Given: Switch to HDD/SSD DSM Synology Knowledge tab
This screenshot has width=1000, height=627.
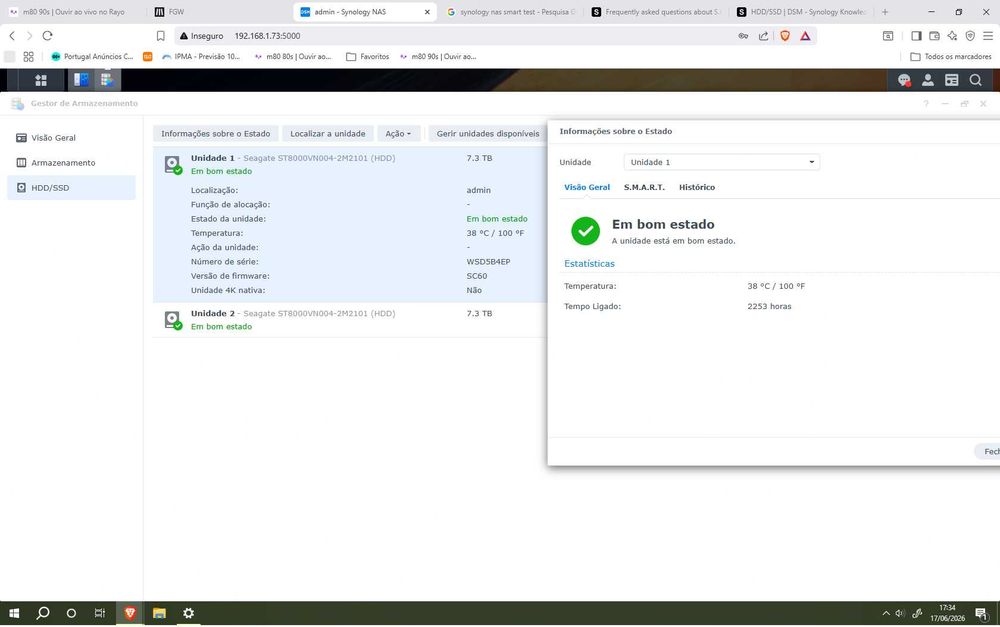Looking at the screenshot, I should click(x=802, y=11).
